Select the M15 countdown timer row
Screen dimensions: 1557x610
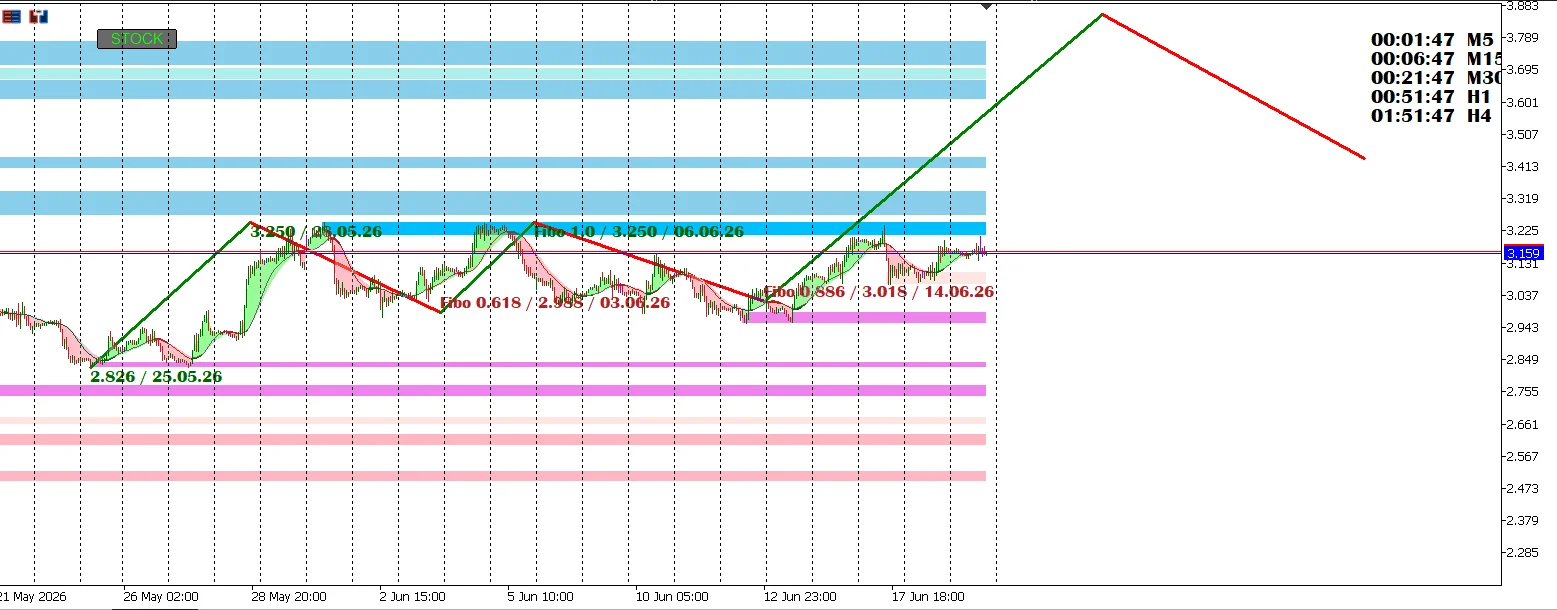(x=1435, y=59)
